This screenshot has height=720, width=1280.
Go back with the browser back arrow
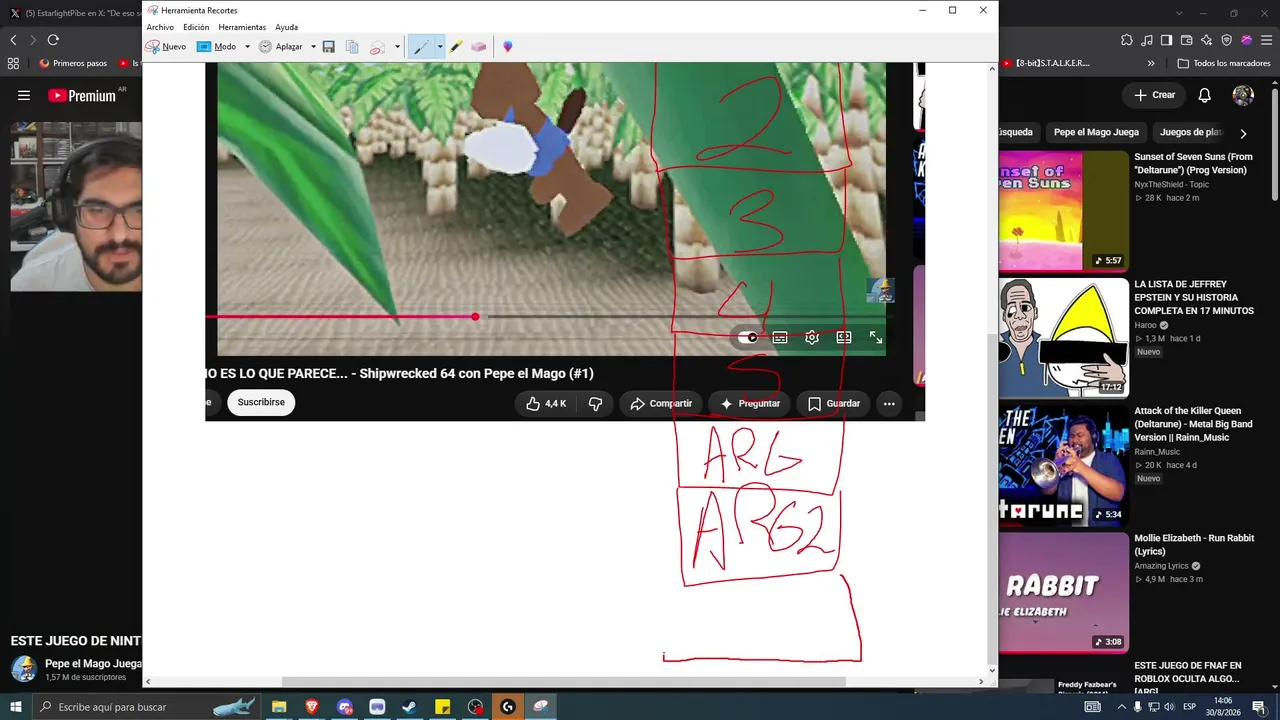[13, 40]
